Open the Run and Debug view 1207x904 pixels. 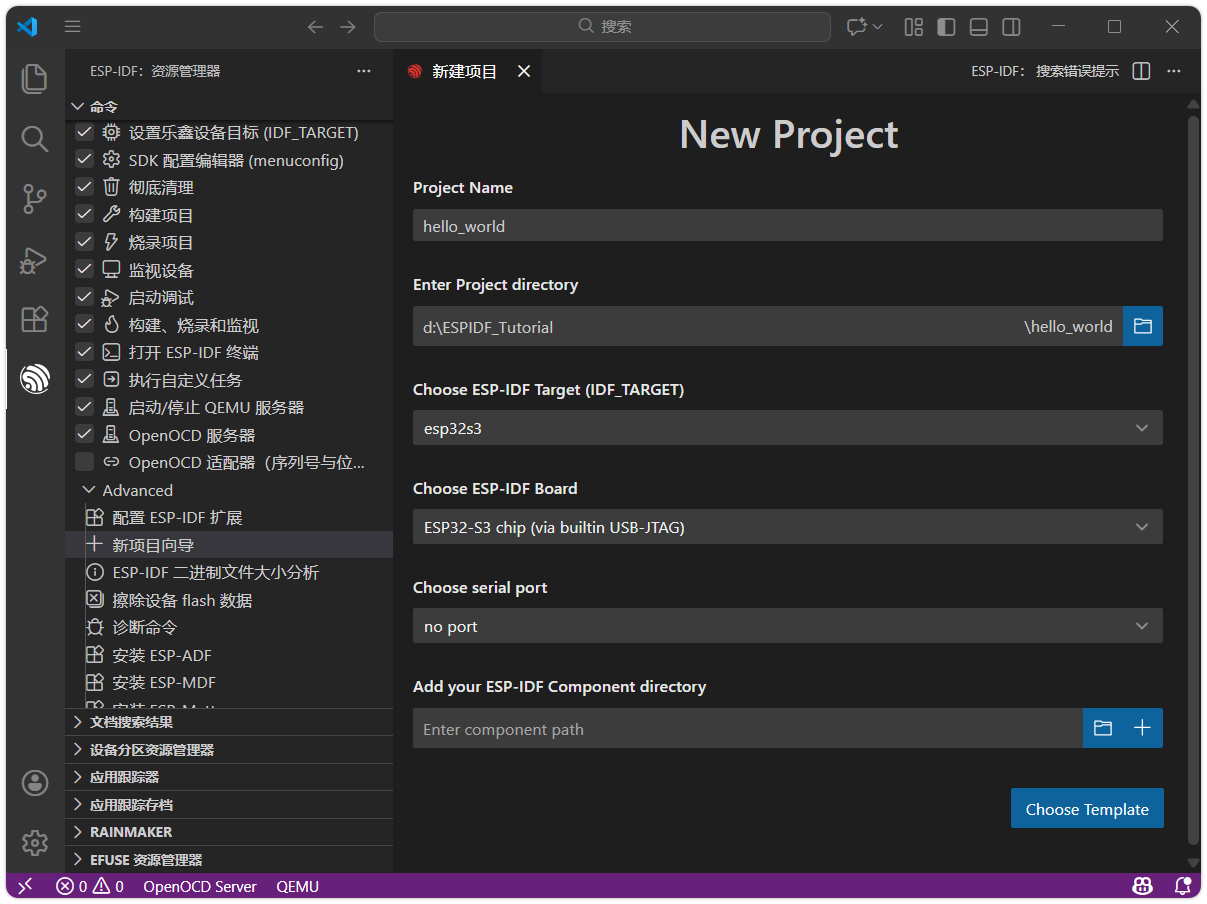(34, 260)
